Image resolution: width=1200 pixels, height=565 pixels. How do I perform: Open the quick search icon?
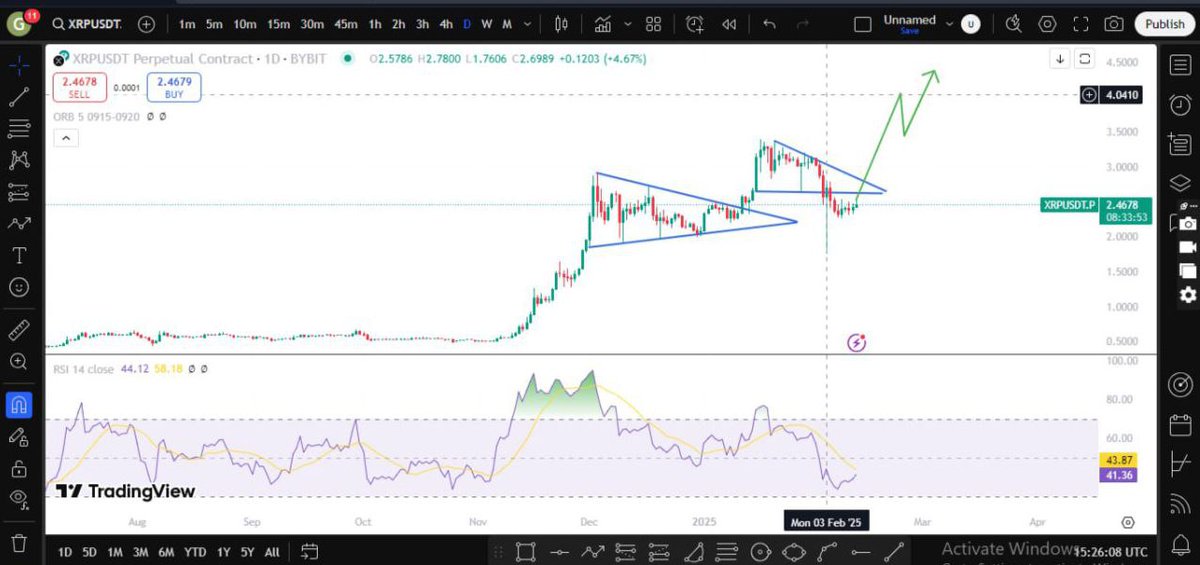coord(1014,24)
